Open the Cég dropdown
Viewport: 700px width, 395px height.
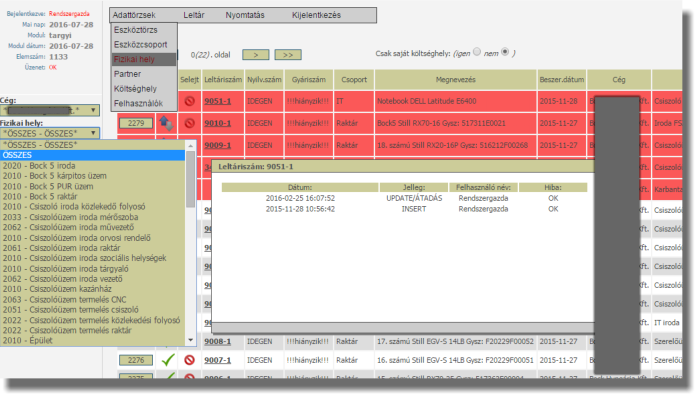click(50, 110)
